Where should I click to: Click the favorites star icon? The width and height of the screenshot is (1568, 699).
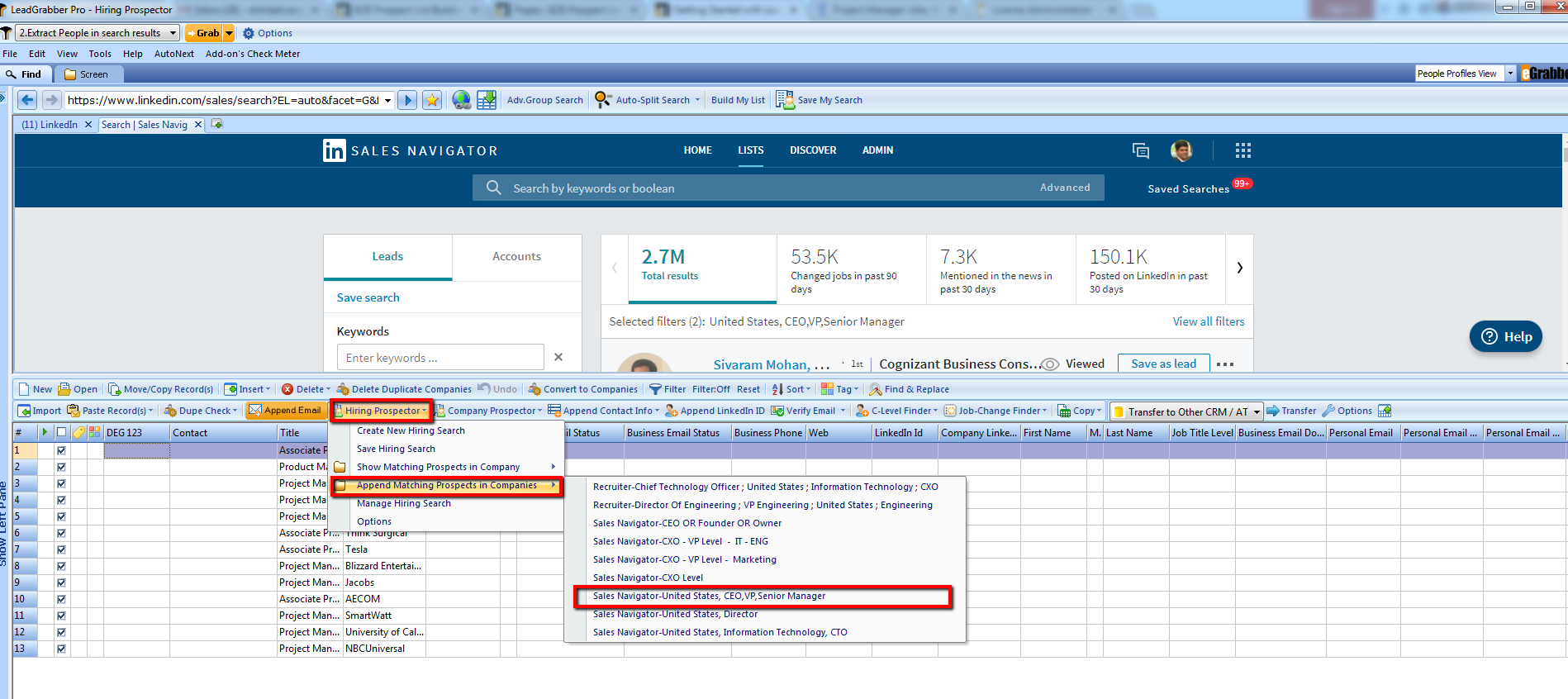point(431,100)
